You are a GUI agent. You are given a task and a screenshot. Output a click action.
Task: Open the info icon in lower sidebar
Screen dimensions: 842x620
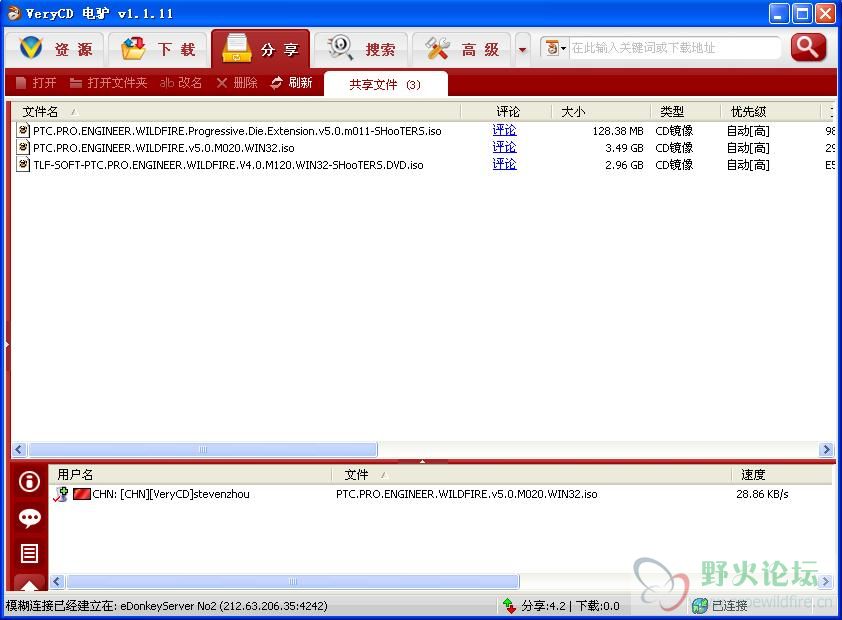[30, 481]
